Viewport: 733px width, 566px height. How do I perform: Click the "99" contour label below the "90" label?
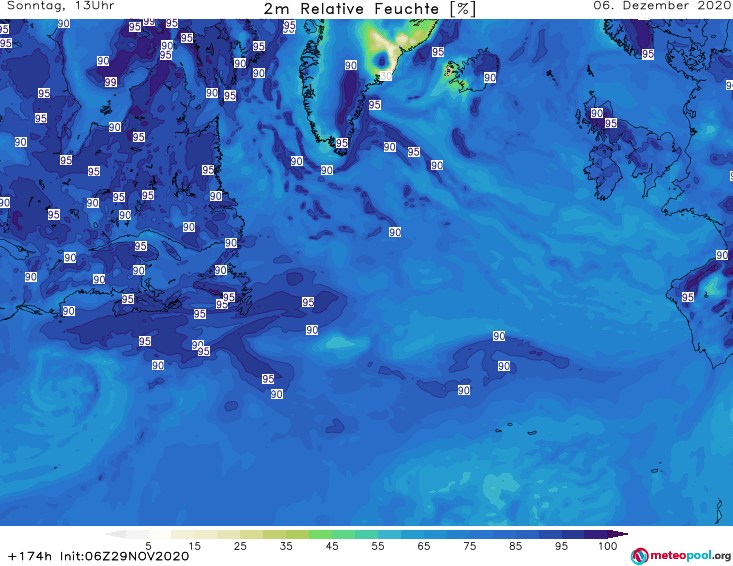pyautogui.click(x=110, y=82)
